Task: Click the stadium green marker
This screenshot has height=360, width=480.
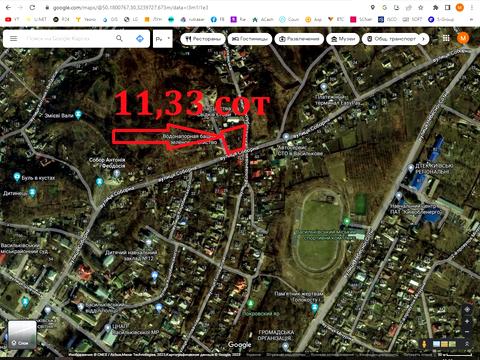Action: (x=347, y=221)
